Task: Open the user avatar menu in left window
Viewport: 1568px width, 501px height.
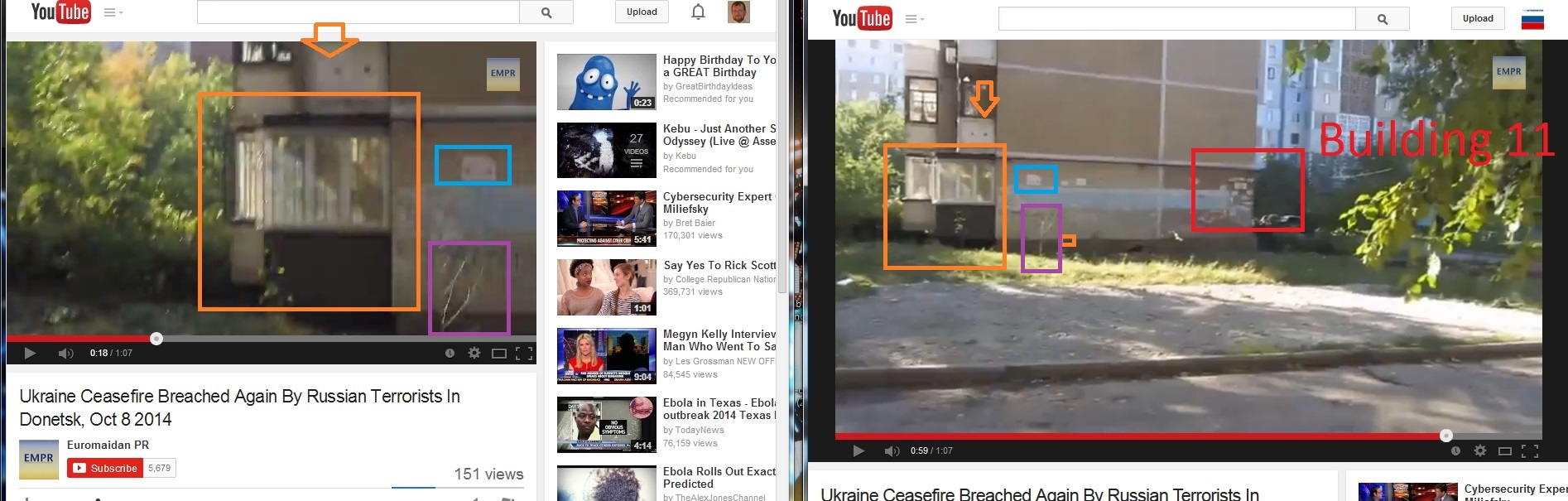Action: click(x=738, y=12)
